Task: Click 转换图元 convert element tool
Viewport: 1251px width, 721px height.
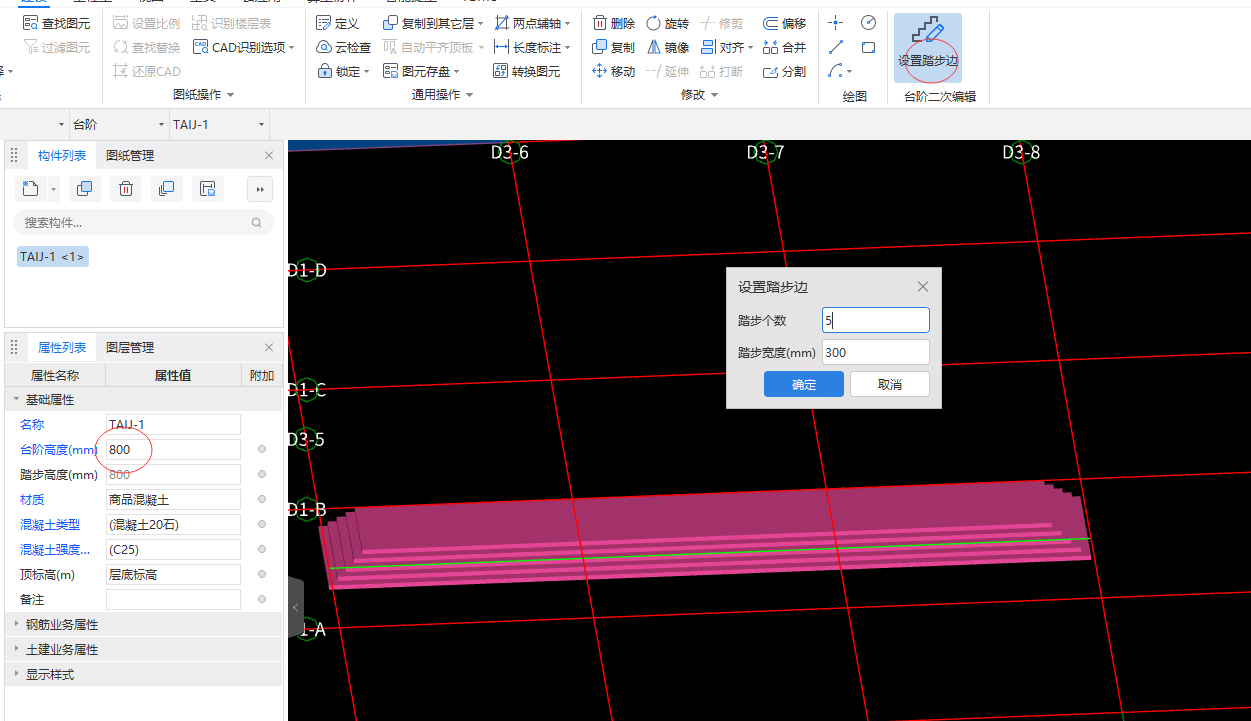Action: 527,71
